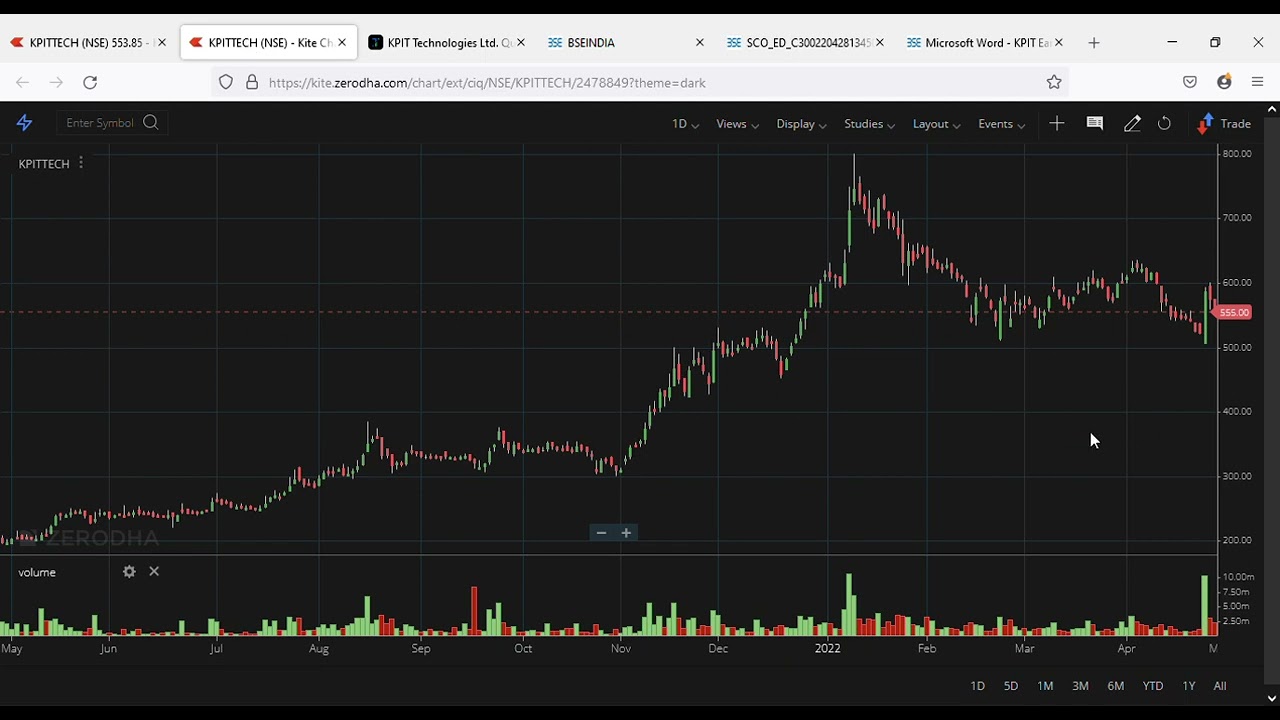Open the 1D interval dropdown
Image resolution: width=1280 pixels, height=720 pixels.
(x=685, y=124)
